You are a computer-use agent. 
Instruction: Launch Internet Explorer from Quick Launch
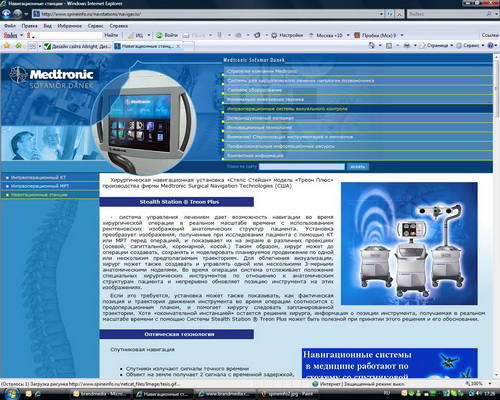pyautogui.click(x=38, y=394)
